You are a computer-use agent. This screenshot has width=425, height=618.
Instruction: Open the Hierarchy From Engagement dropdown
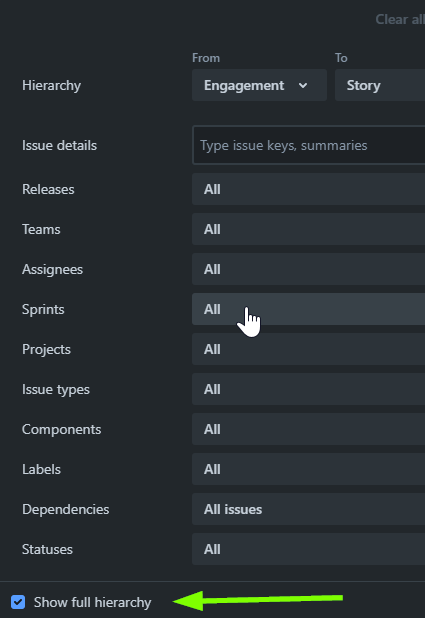tap(259, 85)
